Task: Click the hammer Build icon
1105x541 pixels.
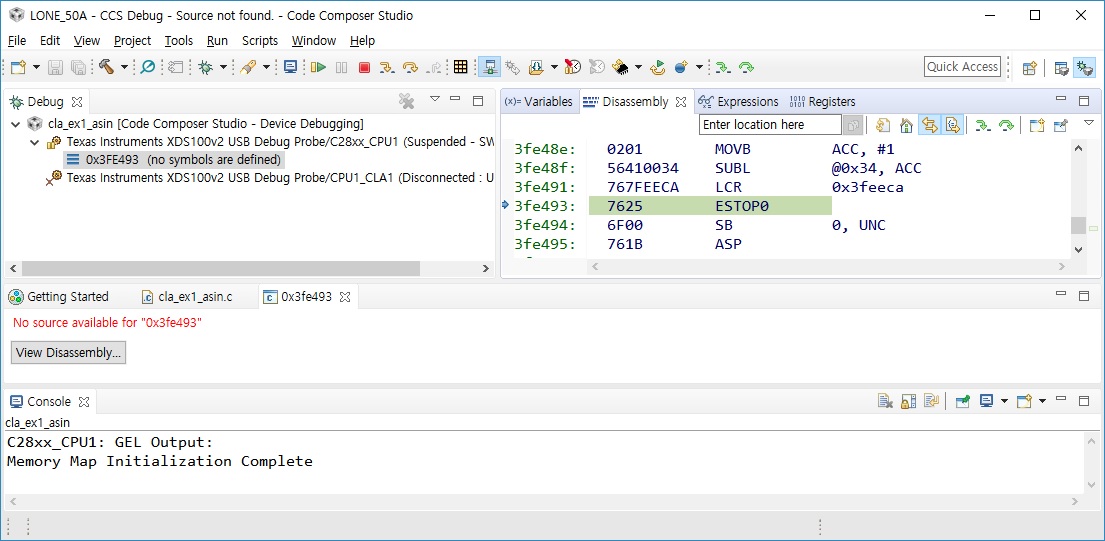Action: (106, 67)
